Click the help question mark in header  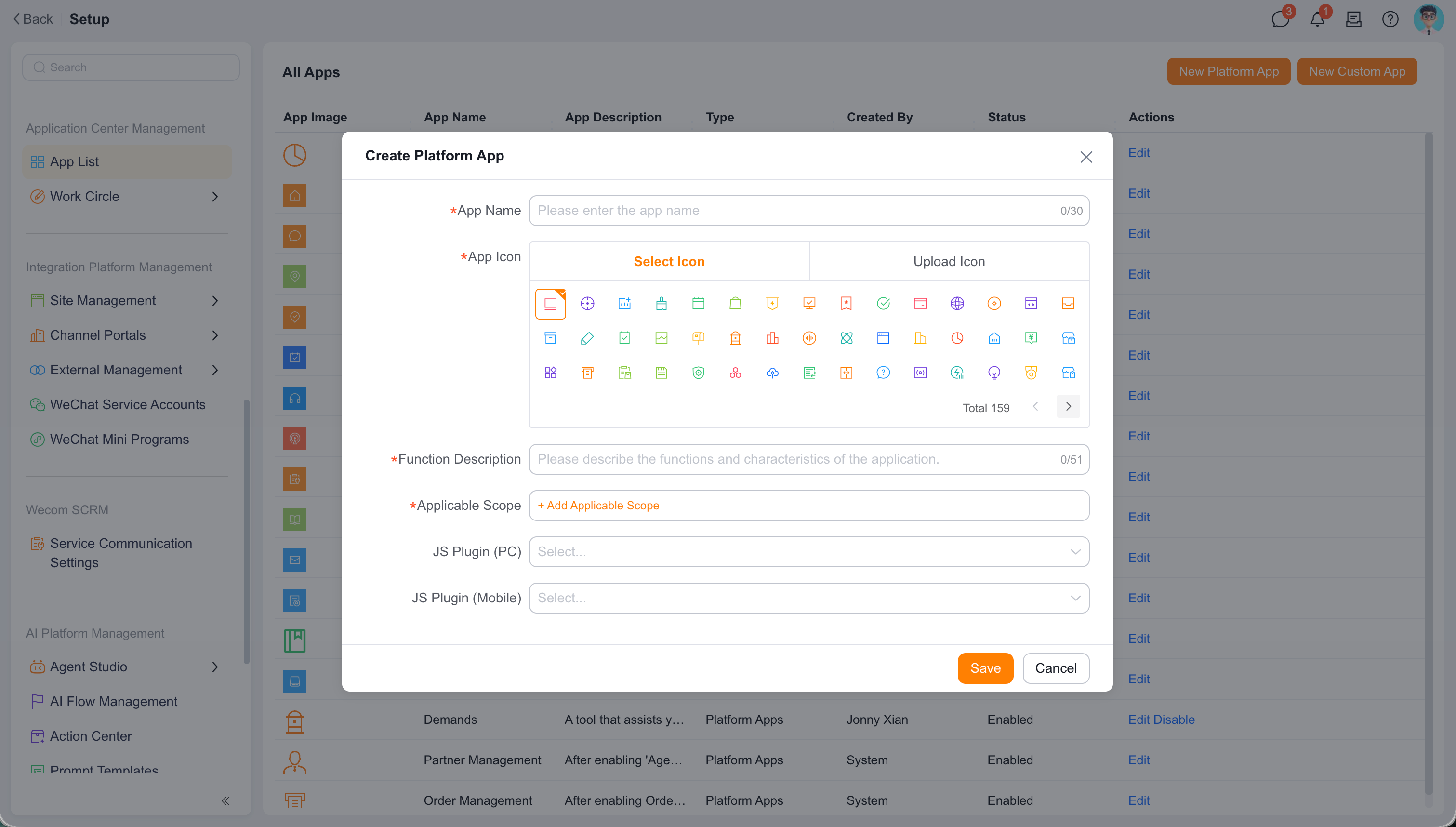coord(1390,19)
